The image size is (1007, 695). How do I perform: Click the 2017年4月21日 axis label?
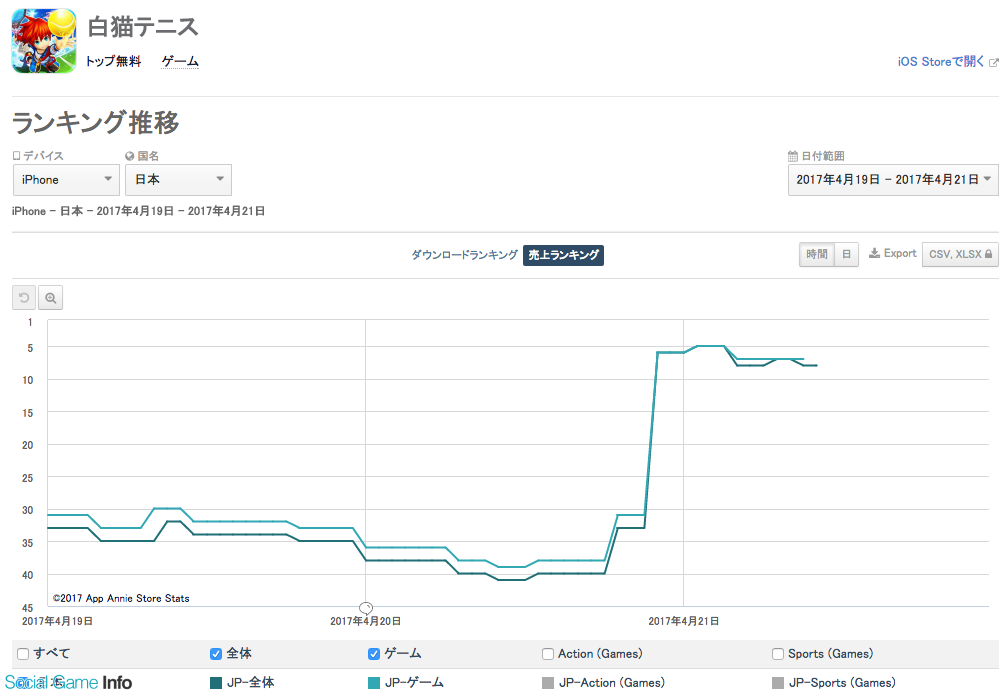pos(683,621)
